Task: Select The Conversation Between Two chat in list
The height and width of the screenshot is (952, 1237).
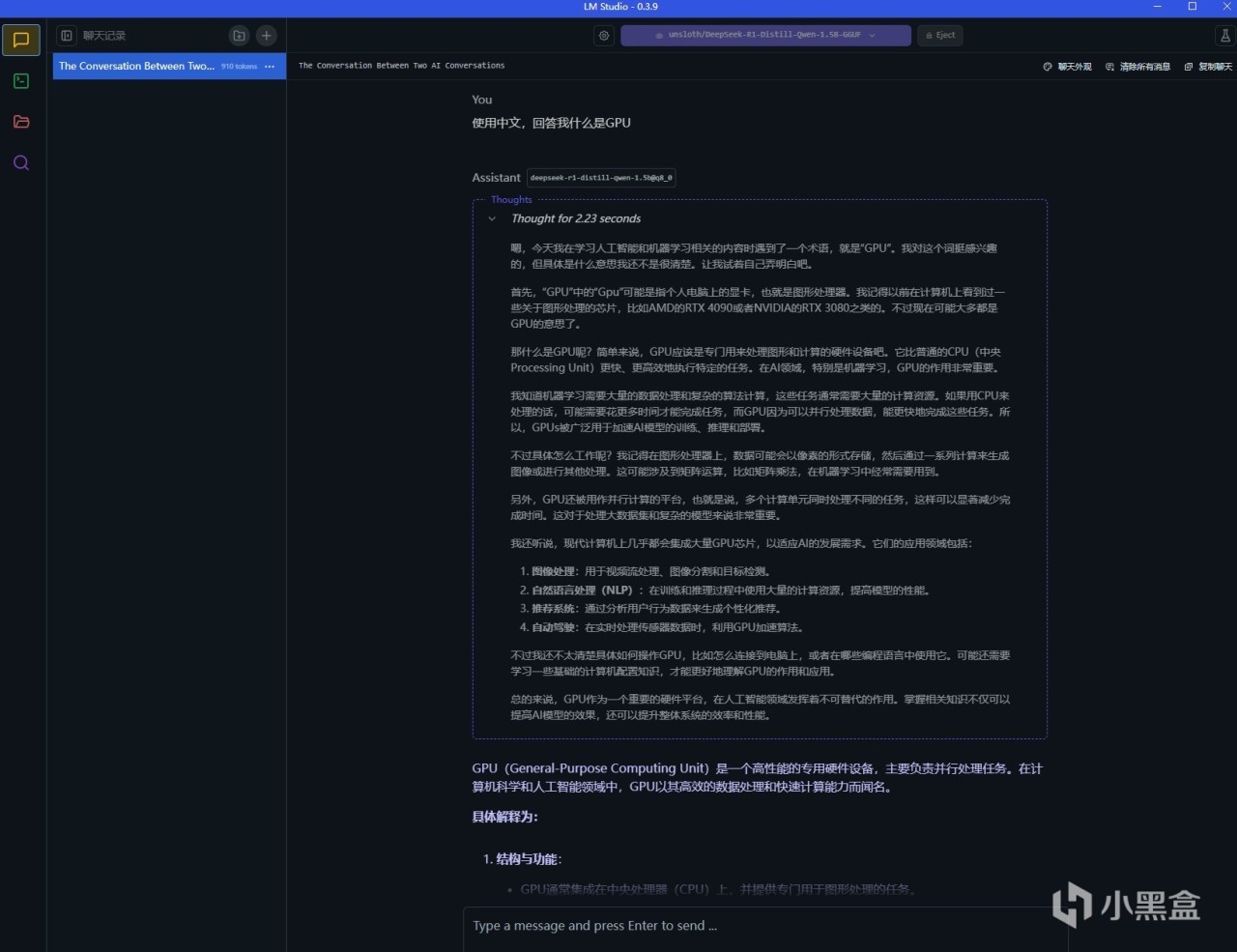Action: [169, 67]
